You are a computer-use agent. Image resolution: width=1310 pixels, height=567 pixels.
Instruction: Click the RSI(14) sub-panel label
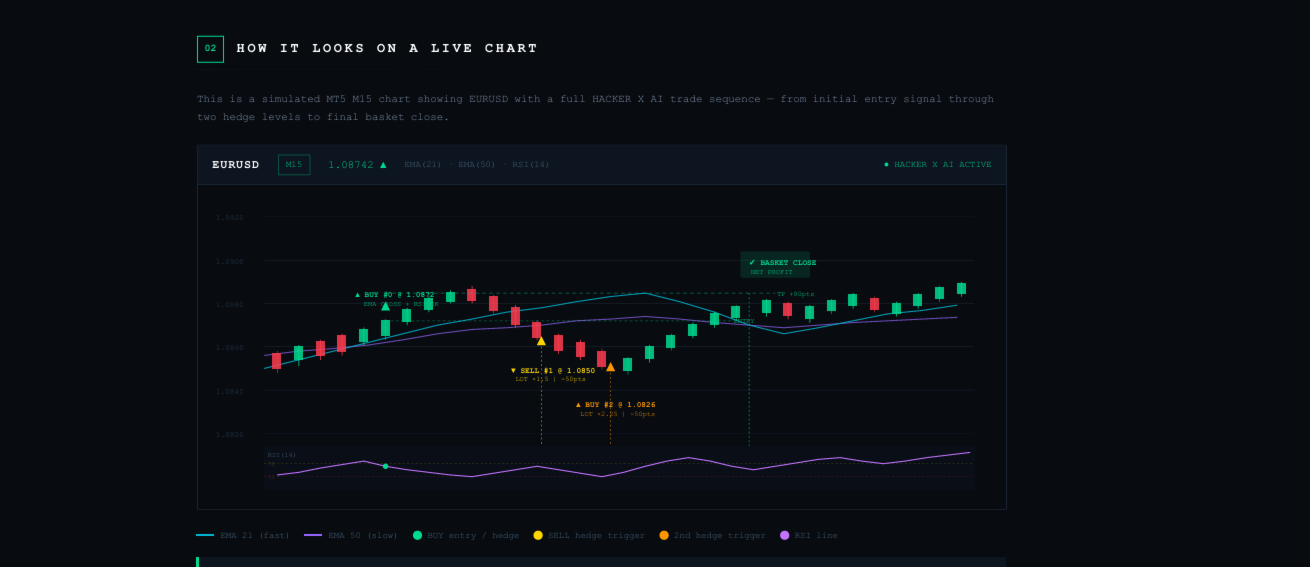click(281, 455)
